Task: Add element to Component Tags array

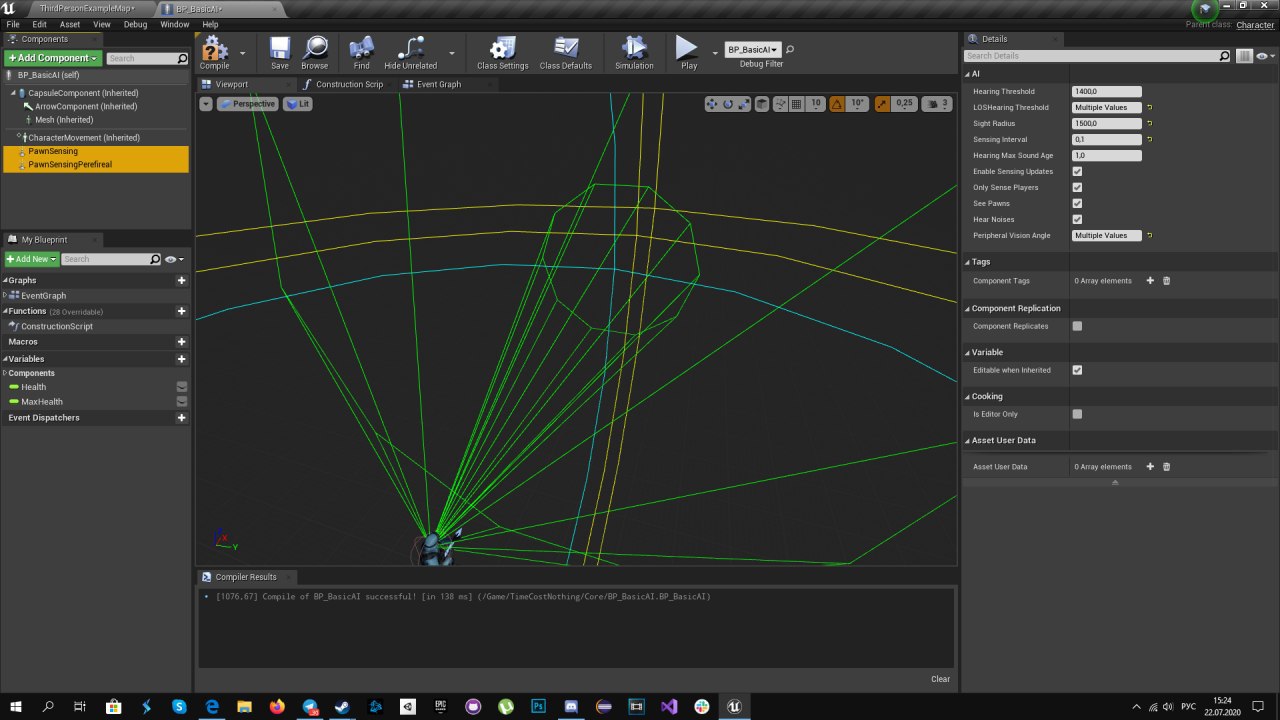Action: click(1150, 281)
